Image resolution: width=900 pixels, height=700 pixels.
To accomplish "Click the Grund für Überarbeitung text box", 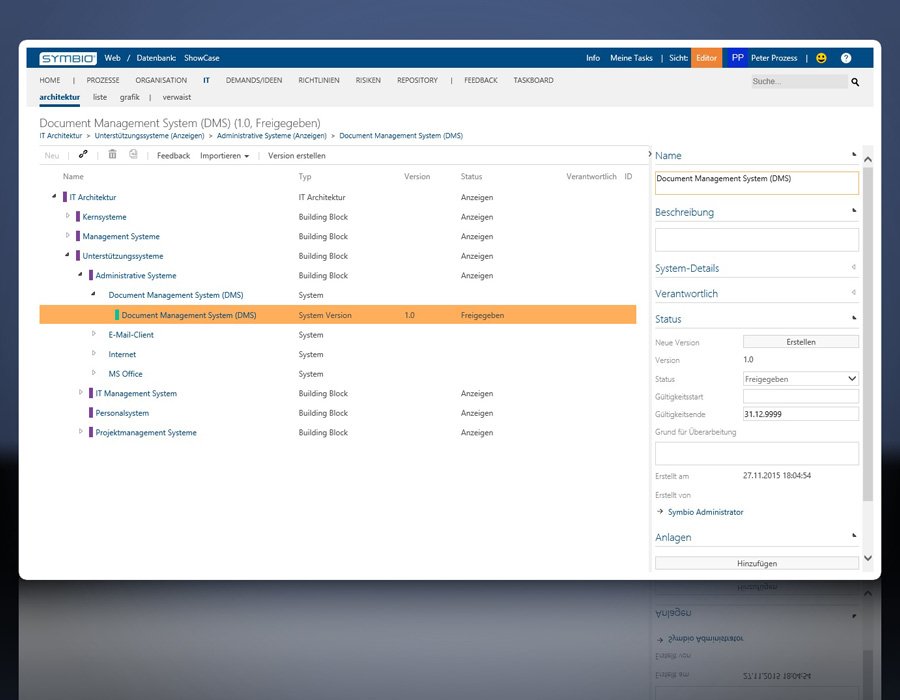I will [x=757, y=453].
